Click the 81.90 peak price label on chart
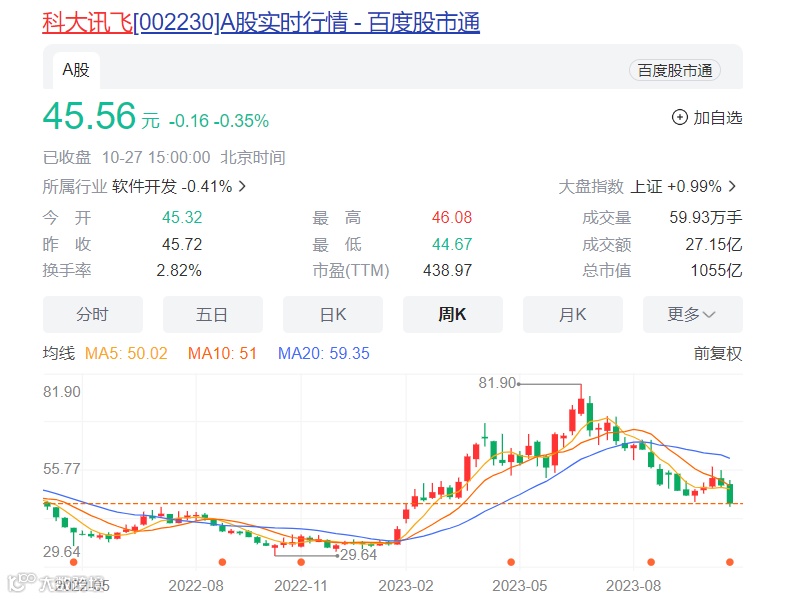The height and width of the screenshot is (599, 789). coord(497,383)
